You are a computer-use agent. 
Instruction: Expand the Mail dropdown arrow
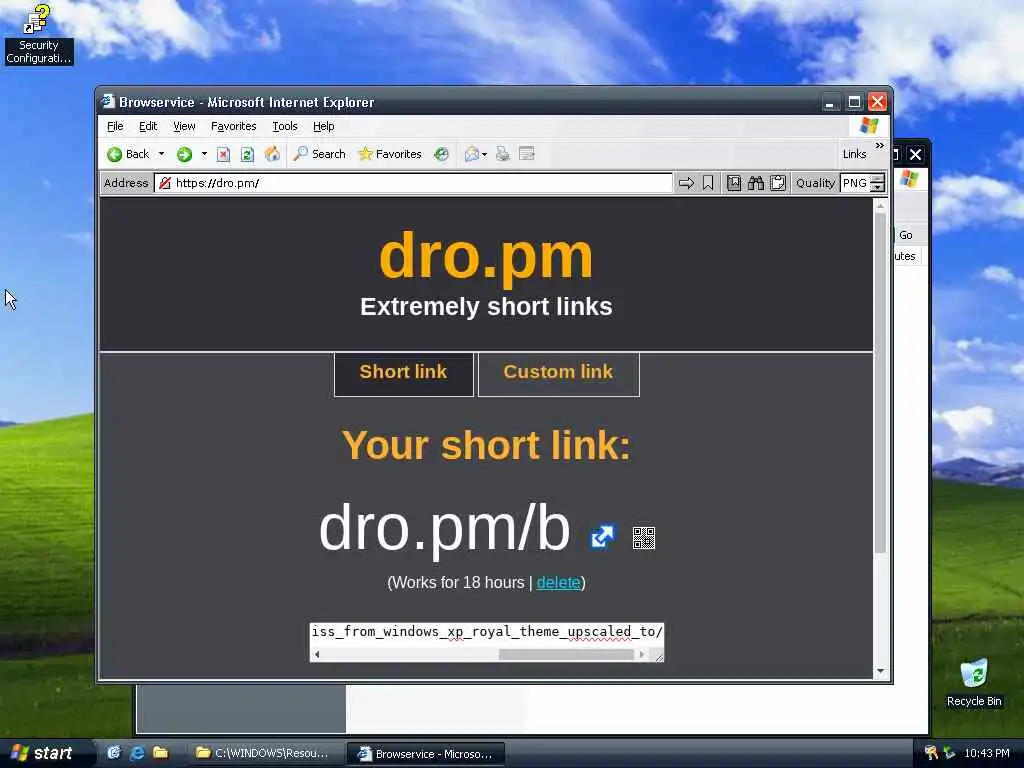485,155
